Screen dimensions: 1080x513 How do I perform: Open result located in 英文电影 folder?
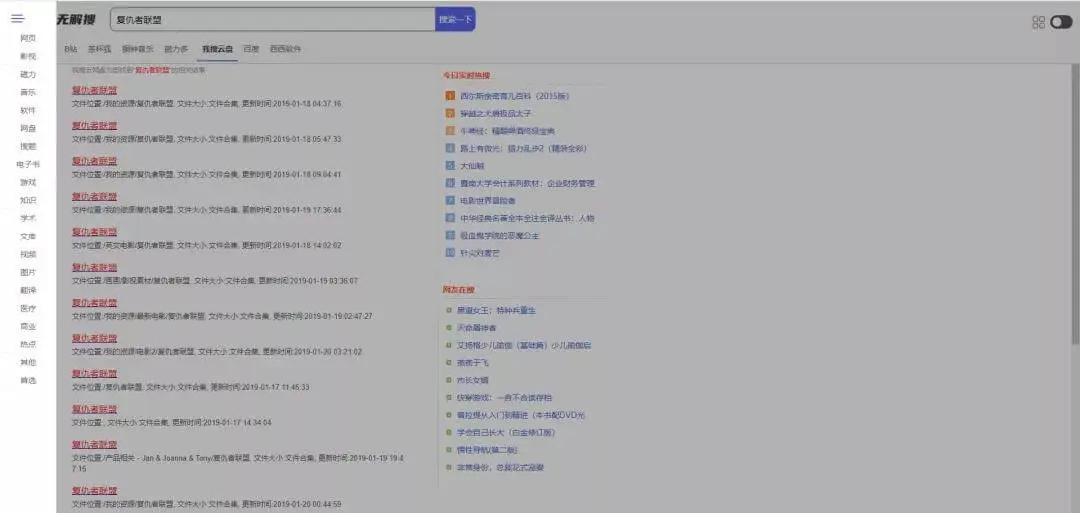click(94, 232)
